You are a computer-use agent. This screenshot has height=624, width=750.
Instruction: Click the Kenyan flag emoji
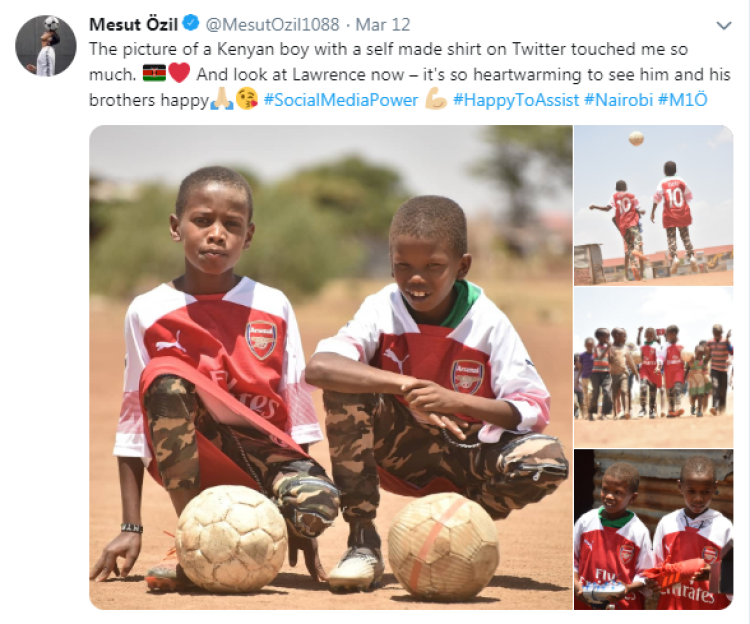click(x=154, y=74)
